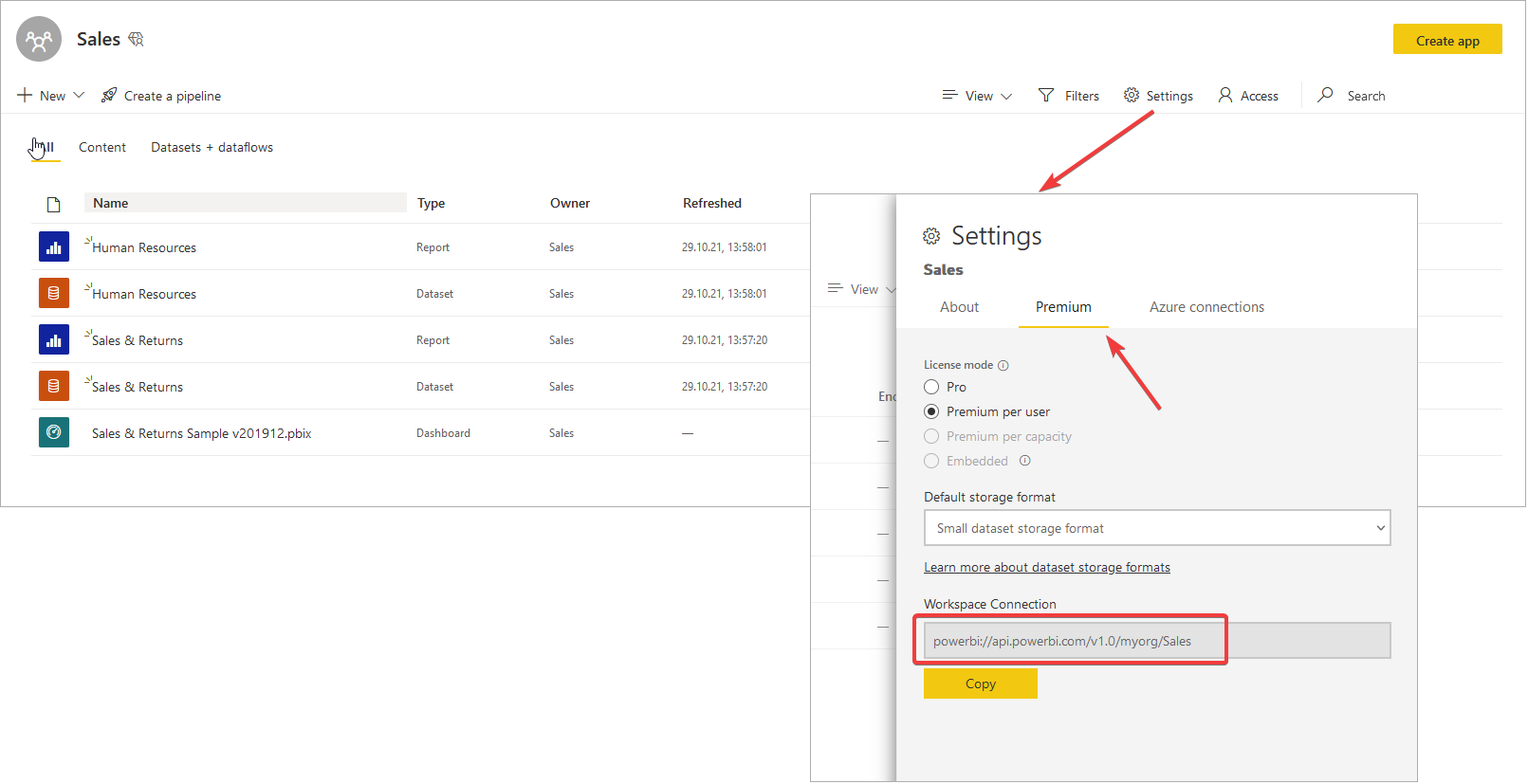Click the License mode info icon
1528x784 pixels.
pyautogui.click(x=1003, y=365)
